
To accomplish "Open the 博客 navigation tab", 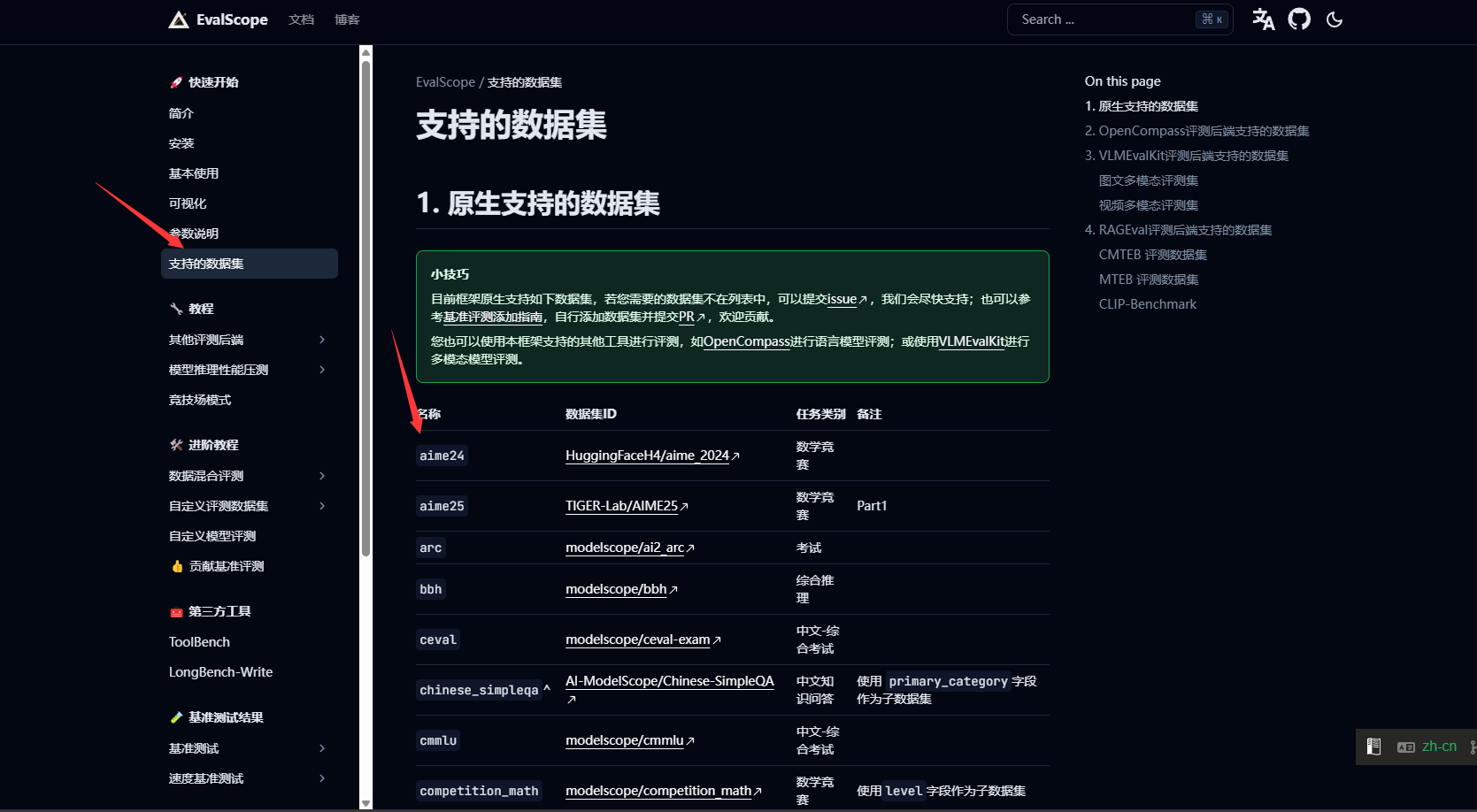I will click(347, 19).
